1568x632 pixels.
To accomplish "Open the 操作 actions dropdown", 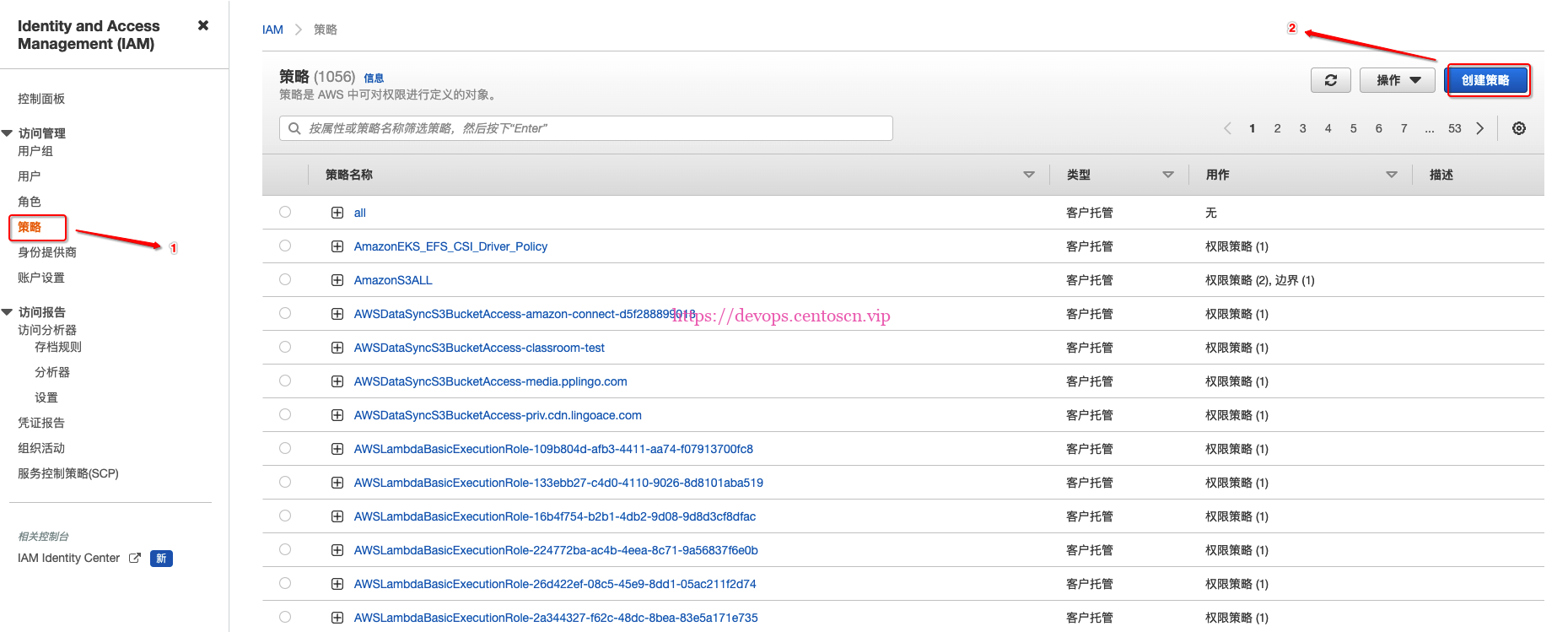I will pyautogui.click(x=1397, y=80).
